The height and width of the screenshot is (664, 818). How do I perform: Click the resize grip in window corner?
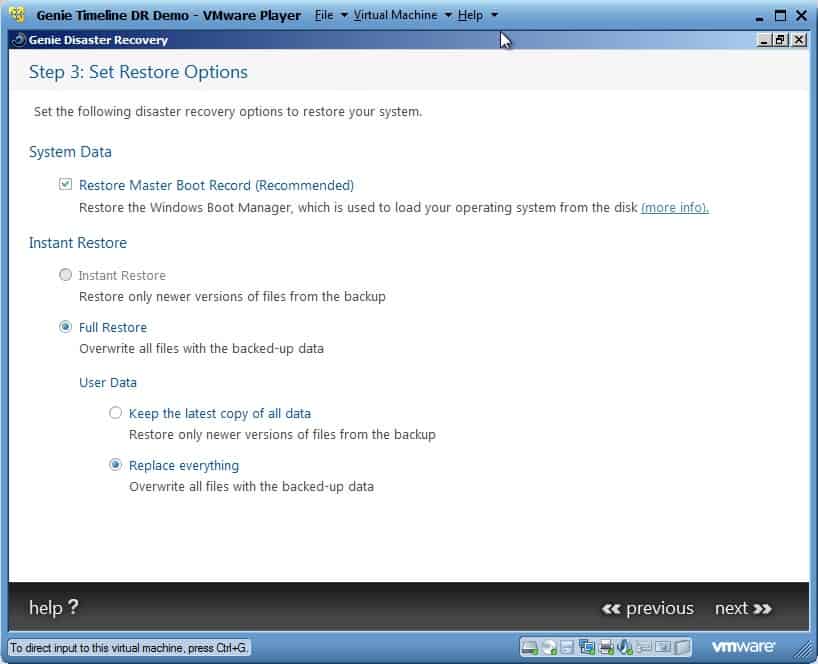[803, 650]
